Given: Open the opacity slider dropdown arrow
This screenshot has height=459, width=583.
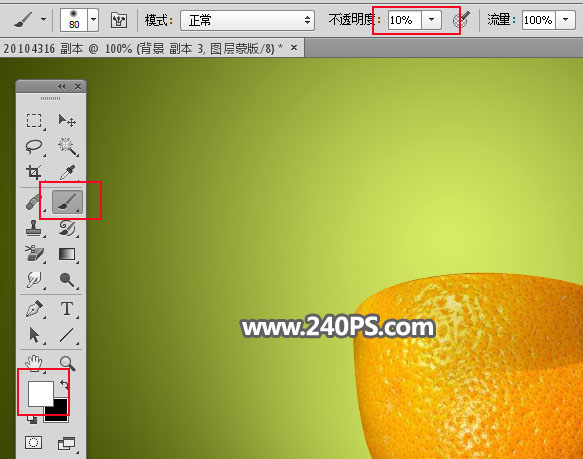Looking at the screenshot, I should coord(431,20).
